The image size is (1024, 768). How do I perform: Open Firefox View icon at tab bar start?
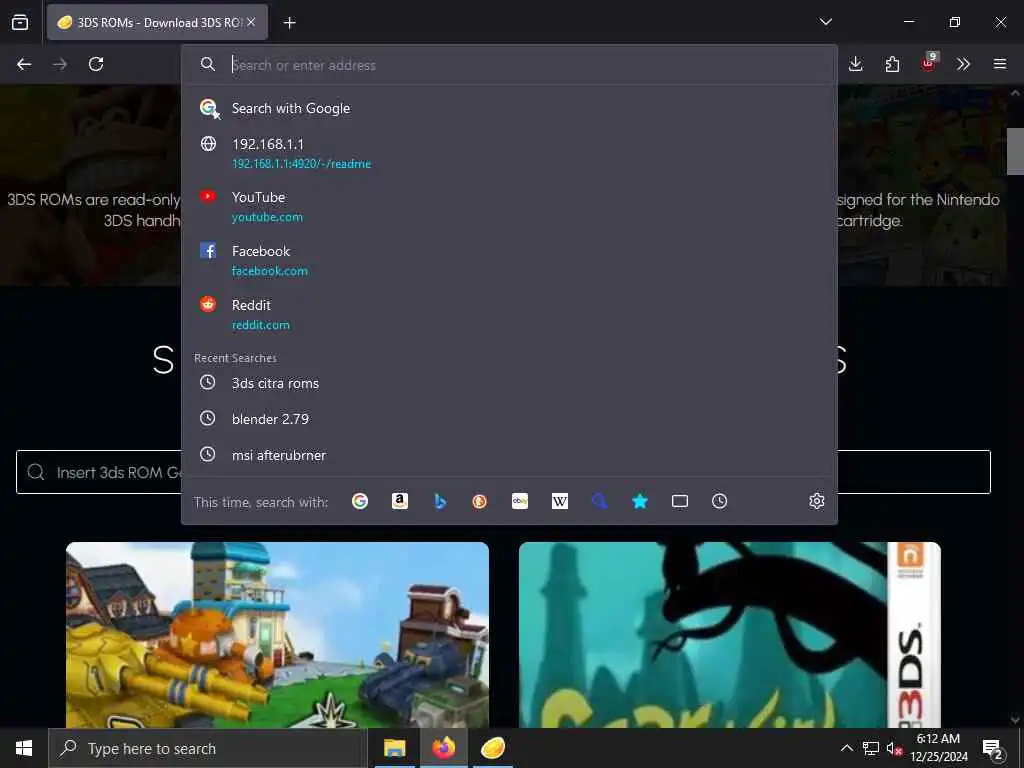[x=20, y=22]
